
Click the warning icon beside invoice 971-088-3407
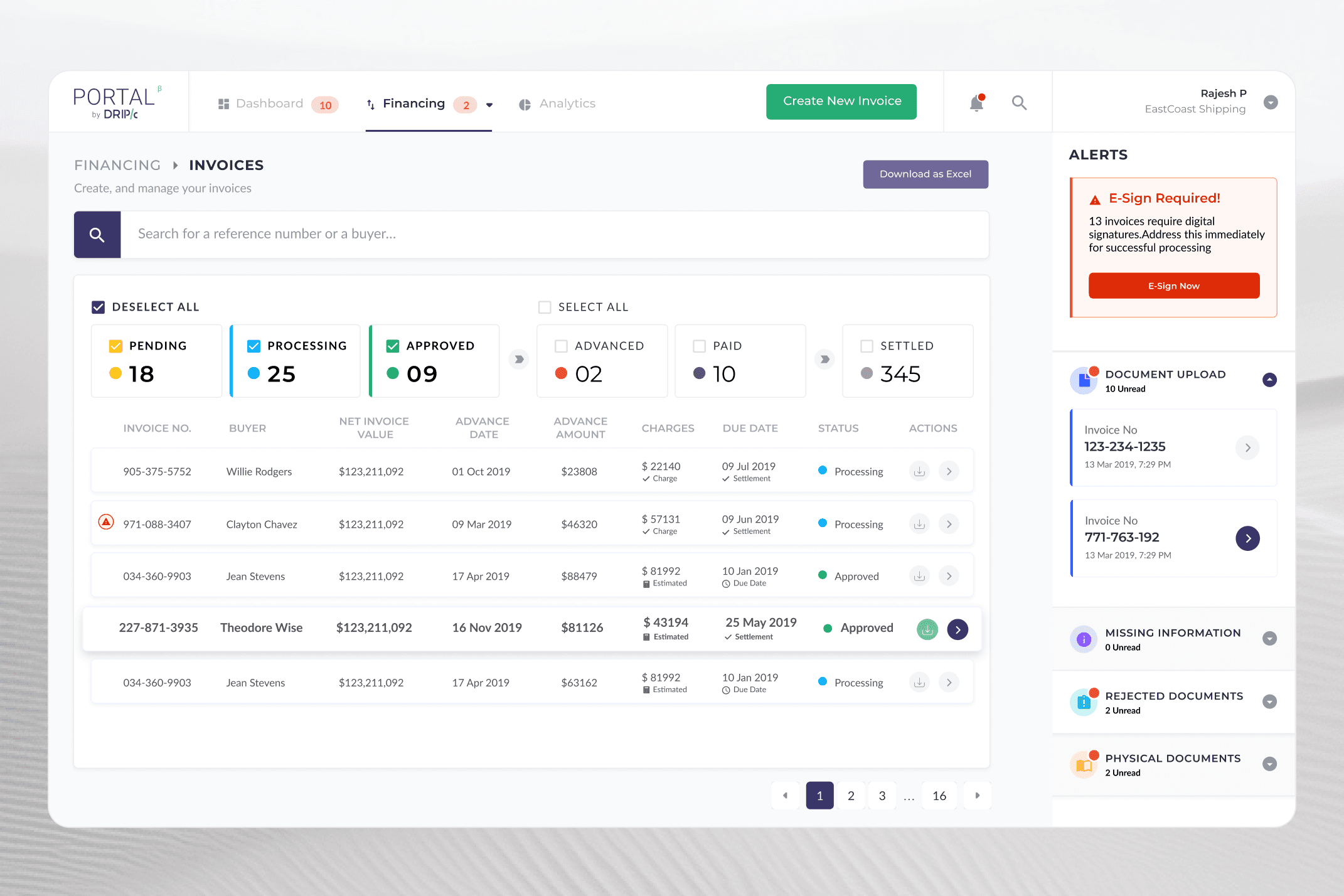106,523
